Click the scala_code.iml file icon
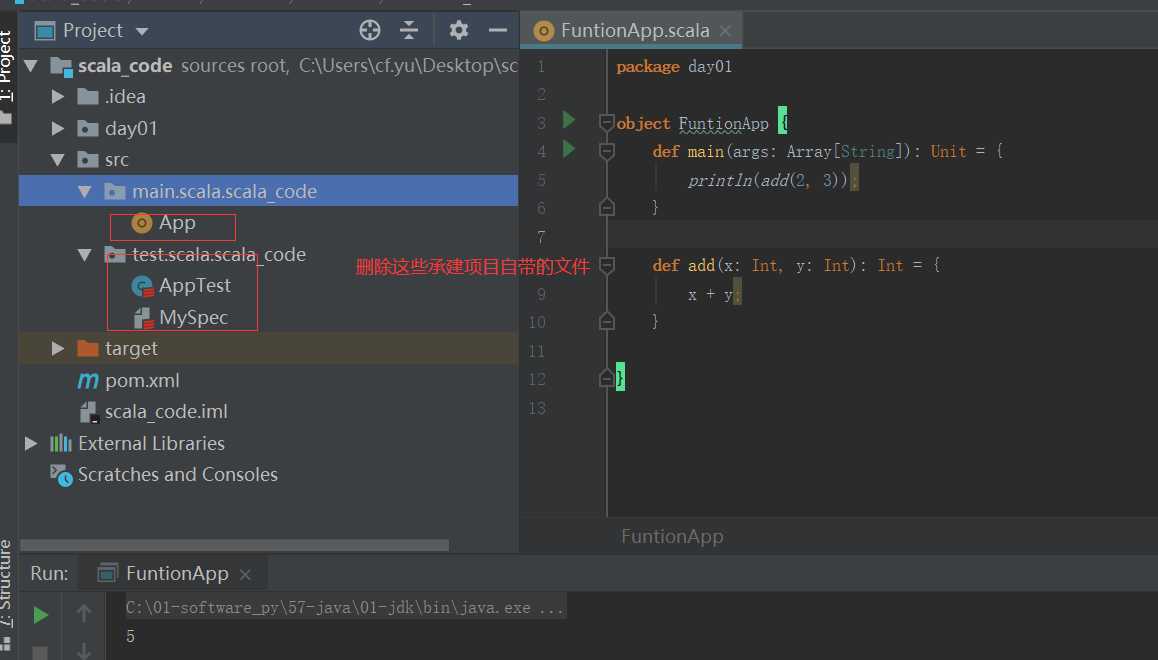 click(88, 412)
